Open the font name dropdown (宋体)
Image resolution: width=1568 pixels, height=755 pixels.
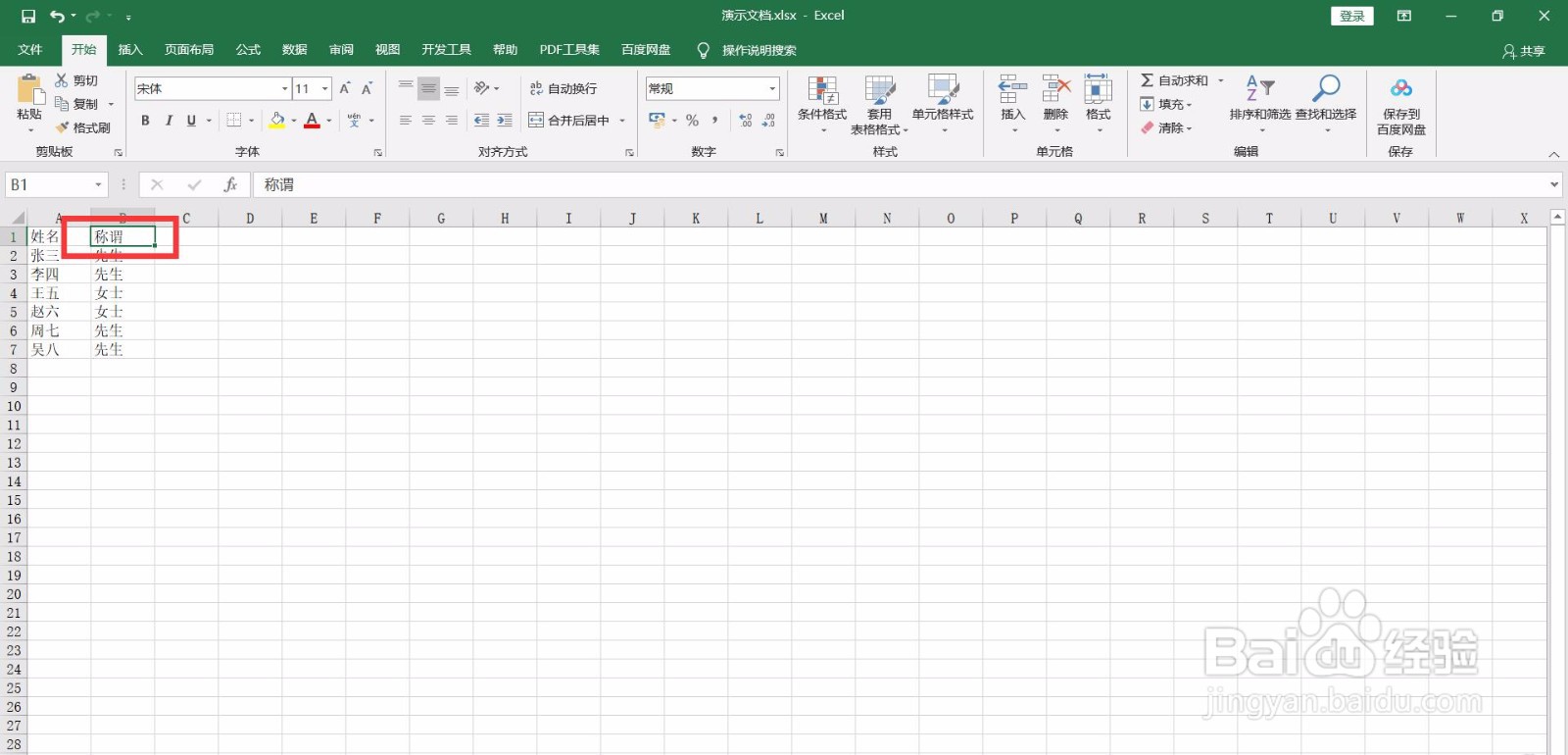(284, 88)
